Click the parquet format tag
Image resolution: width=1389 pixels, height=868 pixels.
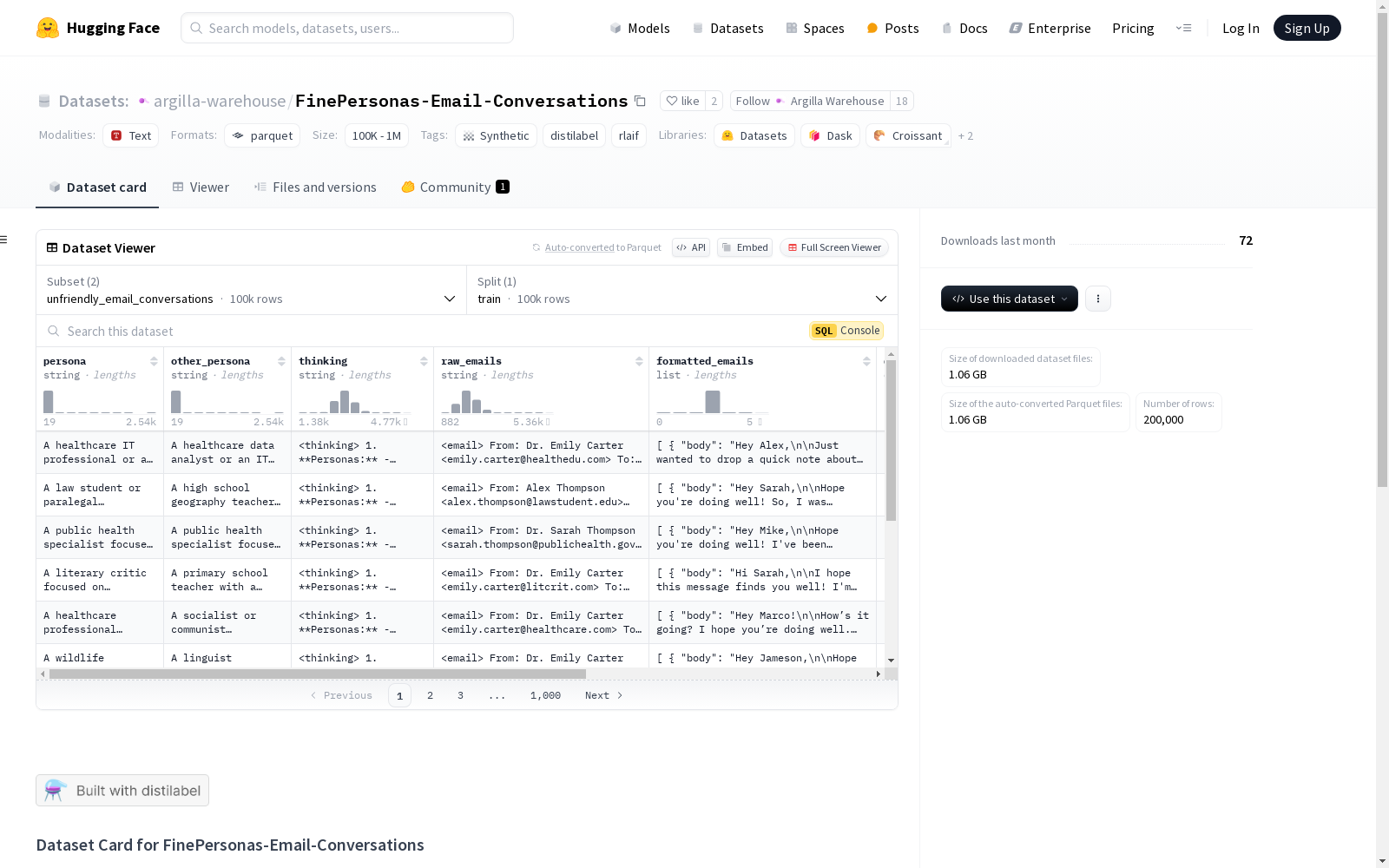point(262,135)
